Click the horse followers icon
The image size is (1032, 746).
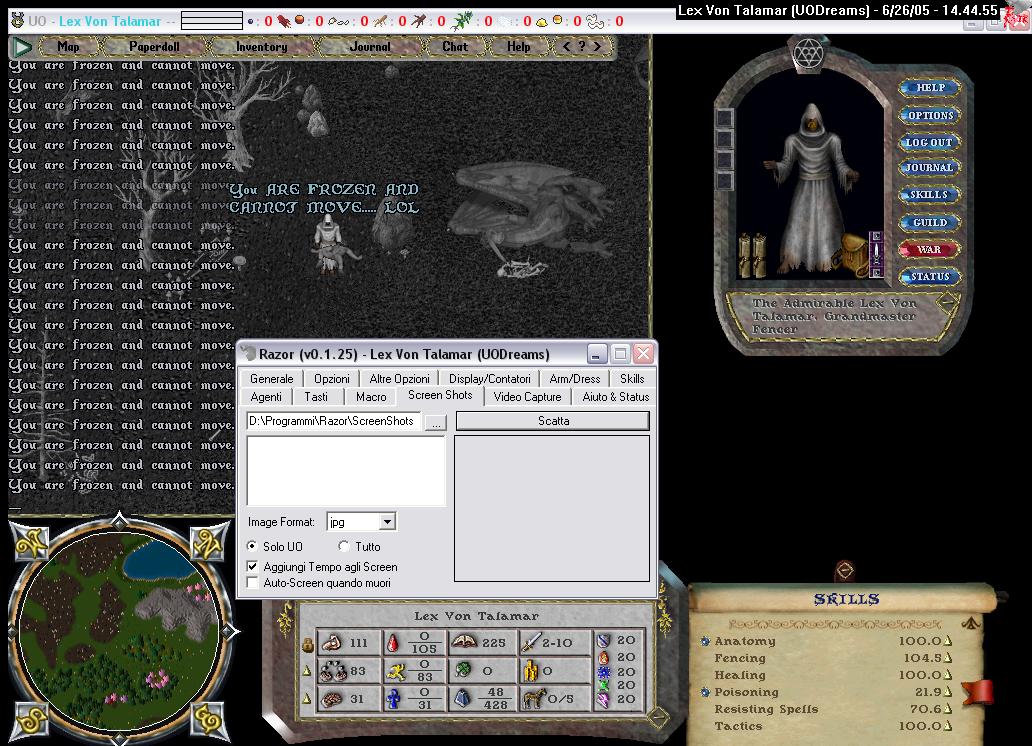534,699
